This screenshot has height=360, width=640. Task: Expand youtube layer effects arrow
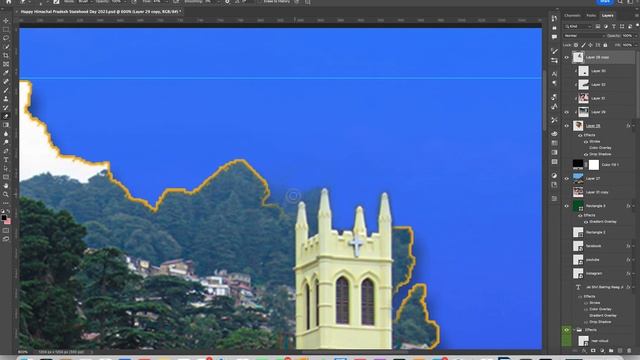pyautogui.click(x=633, y=260)
